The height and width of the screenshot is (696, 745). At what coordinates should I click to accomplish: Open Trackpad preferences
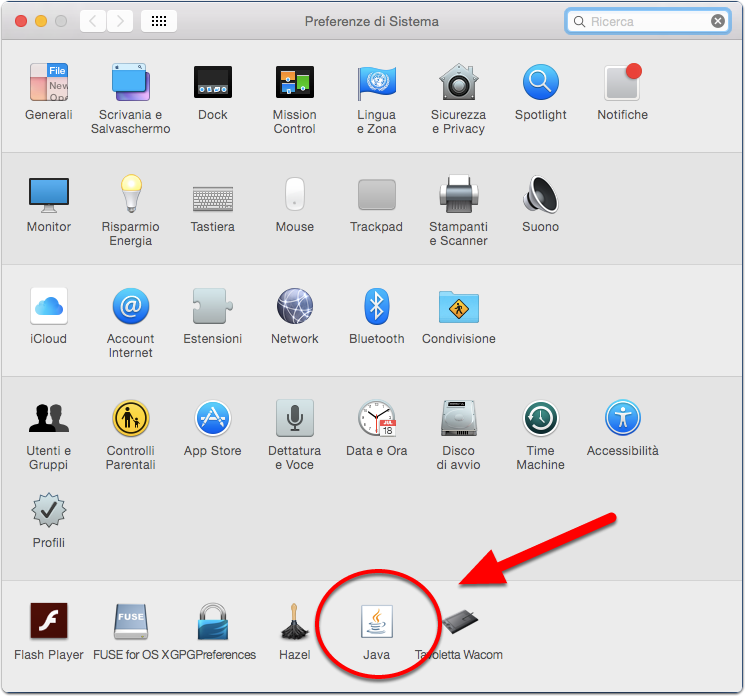[377, 195]
